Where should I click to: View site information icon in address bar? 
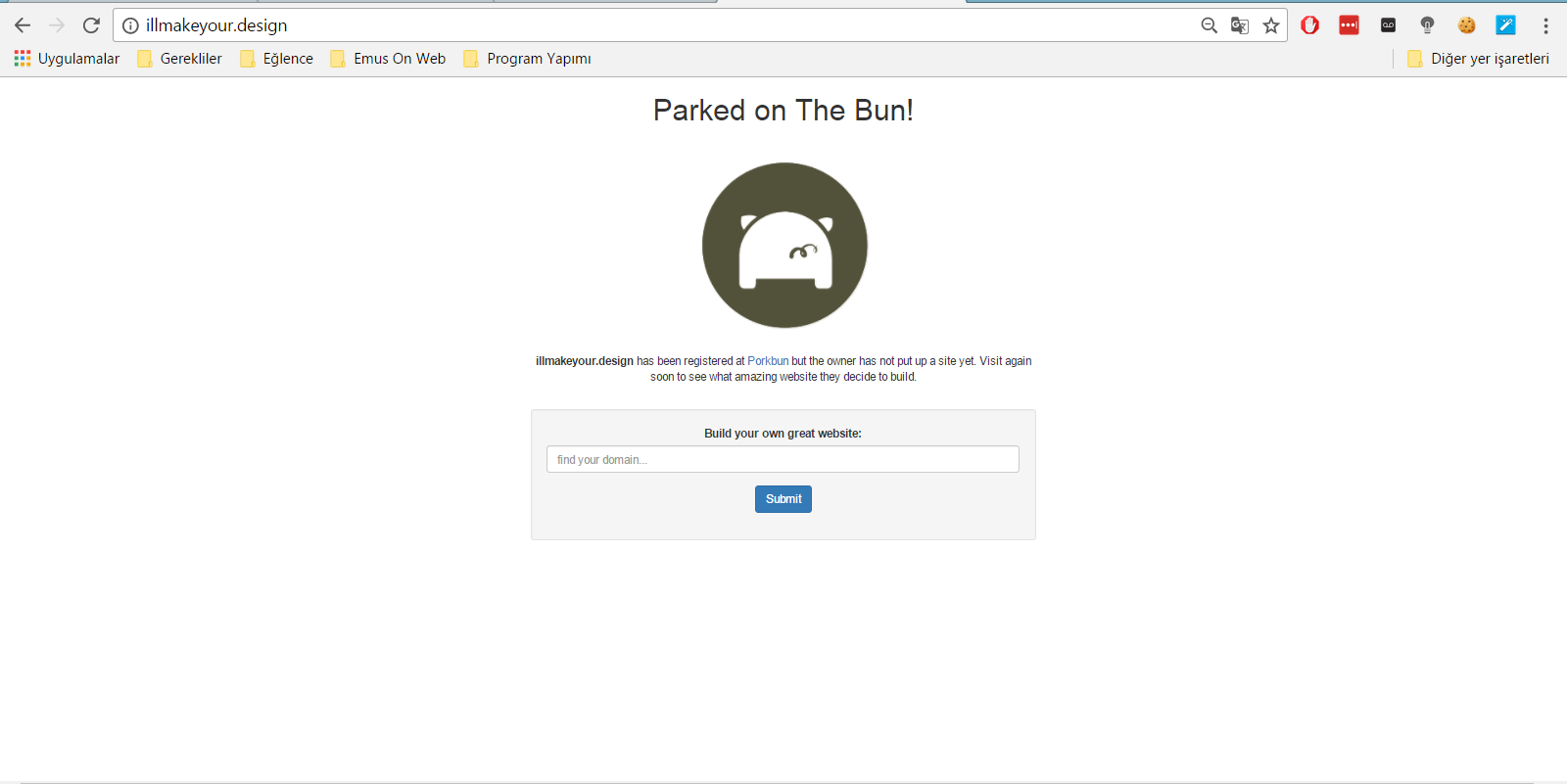[130, 25]
